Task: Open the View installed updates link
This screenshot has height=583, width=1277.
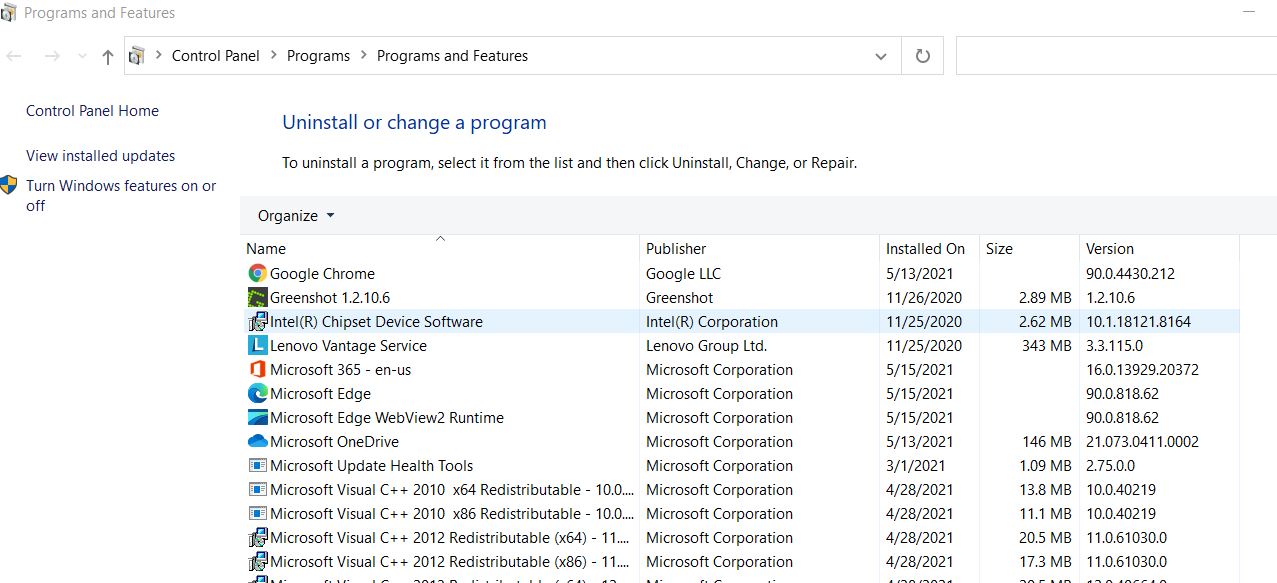Action: (x=100, y=156)
